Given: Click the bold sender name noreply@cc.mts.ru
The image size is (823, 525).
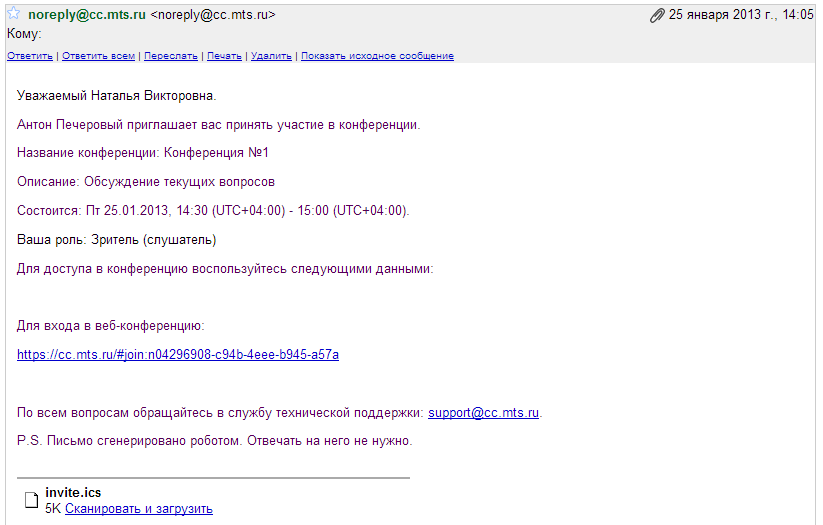Looking at the screenshot, I should [x=87, y=15].
